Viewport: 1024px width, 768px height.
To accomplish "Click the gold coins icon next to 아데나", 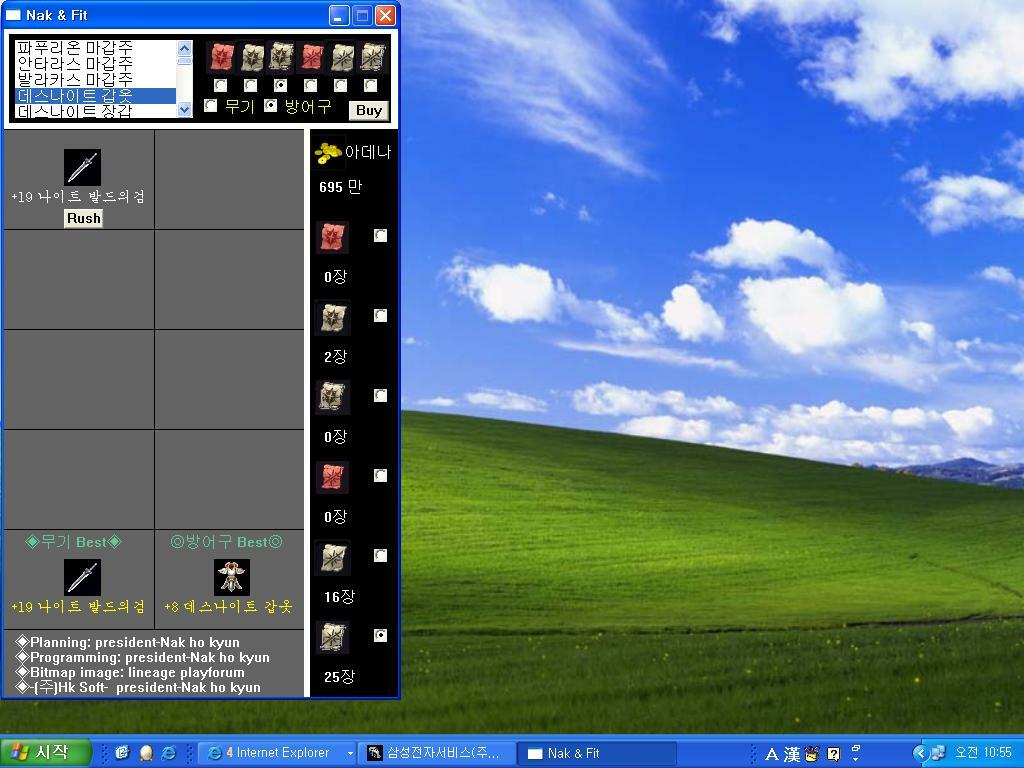I will [328, 153].
